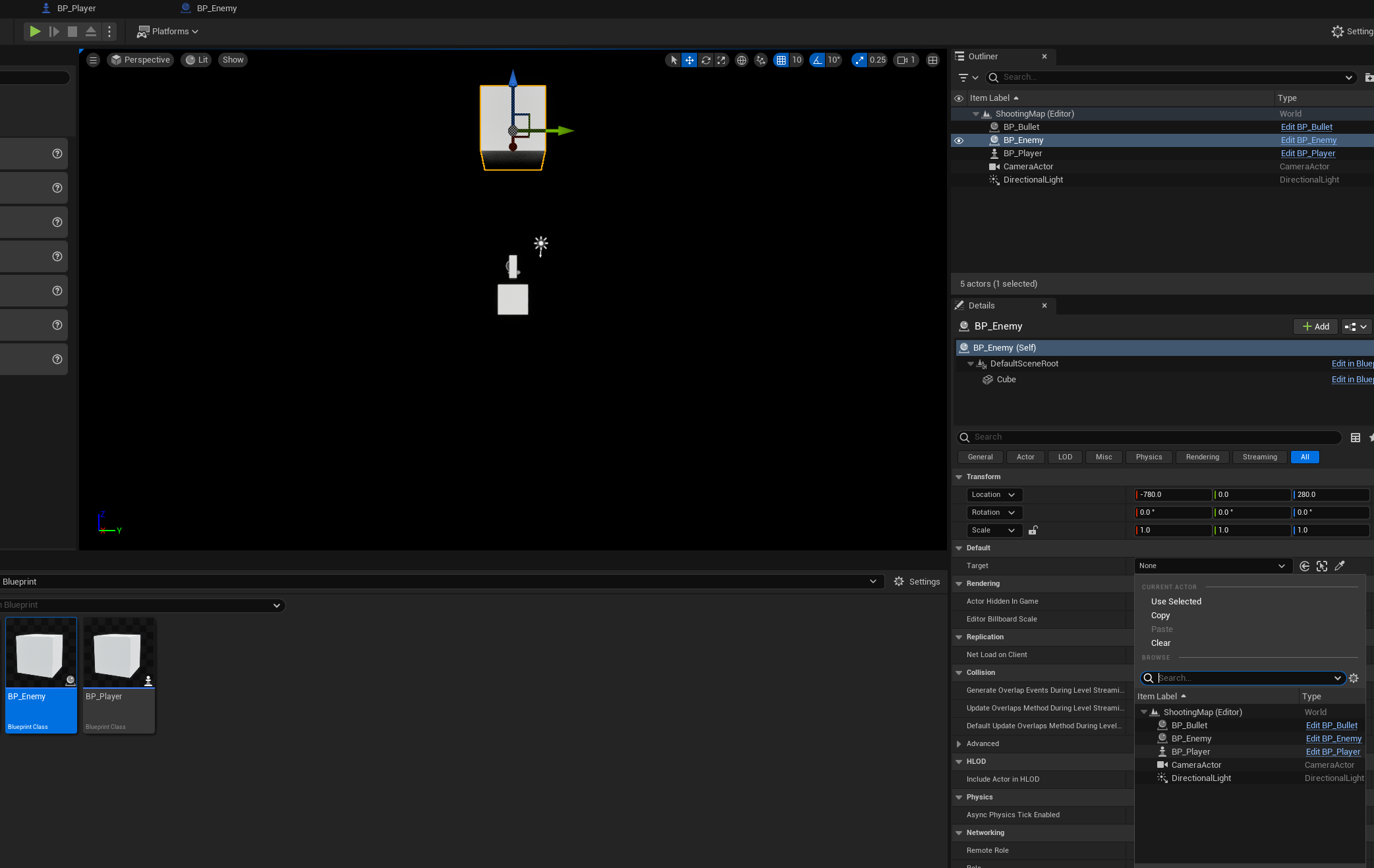Click the Edit BP_Player link

click(1307, 154)
